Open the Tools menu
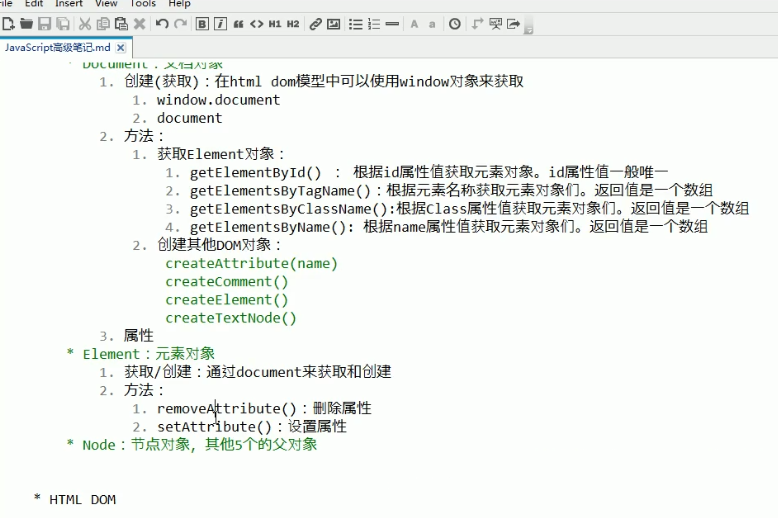The height and width of the screenshot is (518, 778). pyautogui.click(x=143, y=3)
